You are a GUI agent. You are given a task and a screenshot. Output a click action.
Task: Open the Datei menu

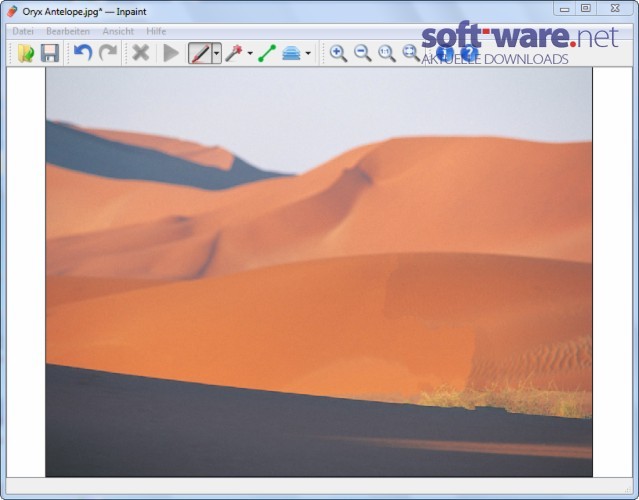tap(23, 31)
